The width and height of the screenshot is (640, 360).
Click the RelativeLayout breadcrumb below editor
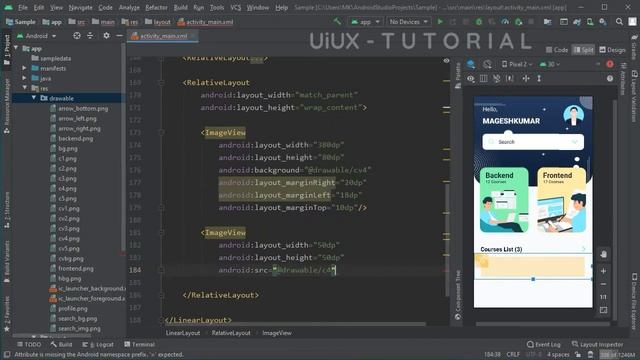tap(231, 333)
